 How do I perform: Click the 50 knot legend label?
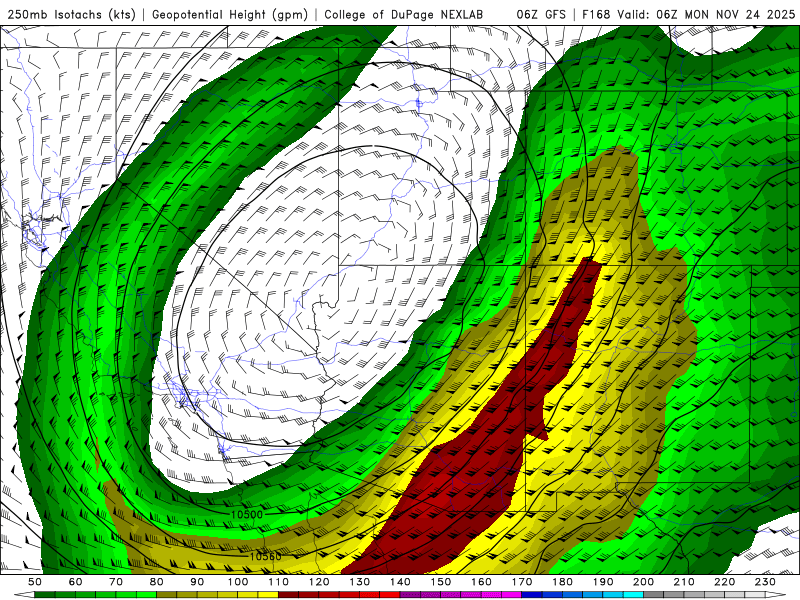pos(35,582)
